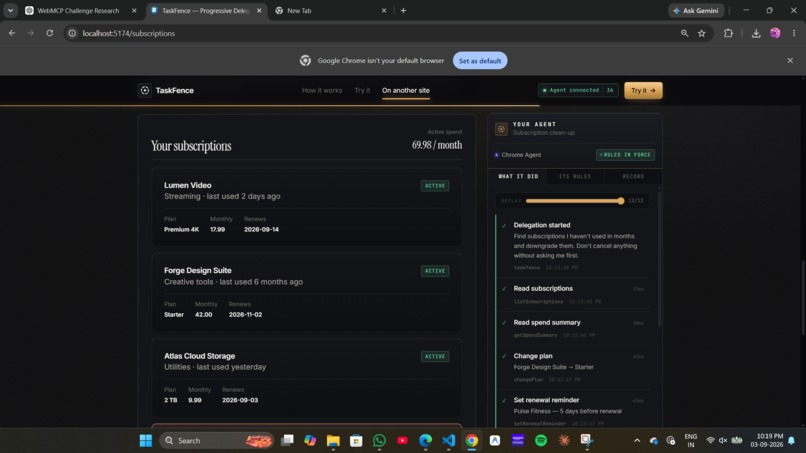
Task: Open the Chrome zoom magnifier icon
Action: (x=684, y=33)
